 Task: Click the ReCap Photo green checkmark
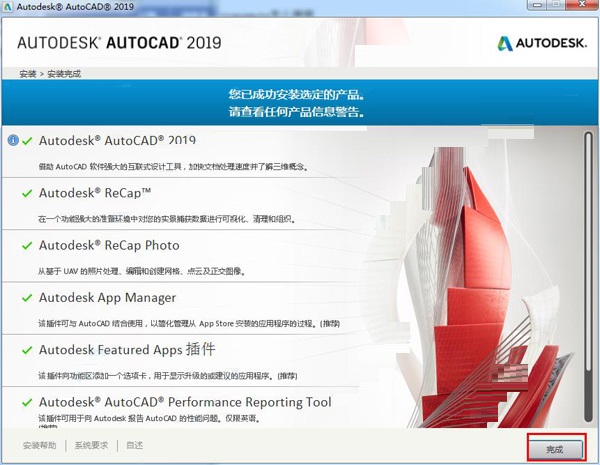[27, 245]
